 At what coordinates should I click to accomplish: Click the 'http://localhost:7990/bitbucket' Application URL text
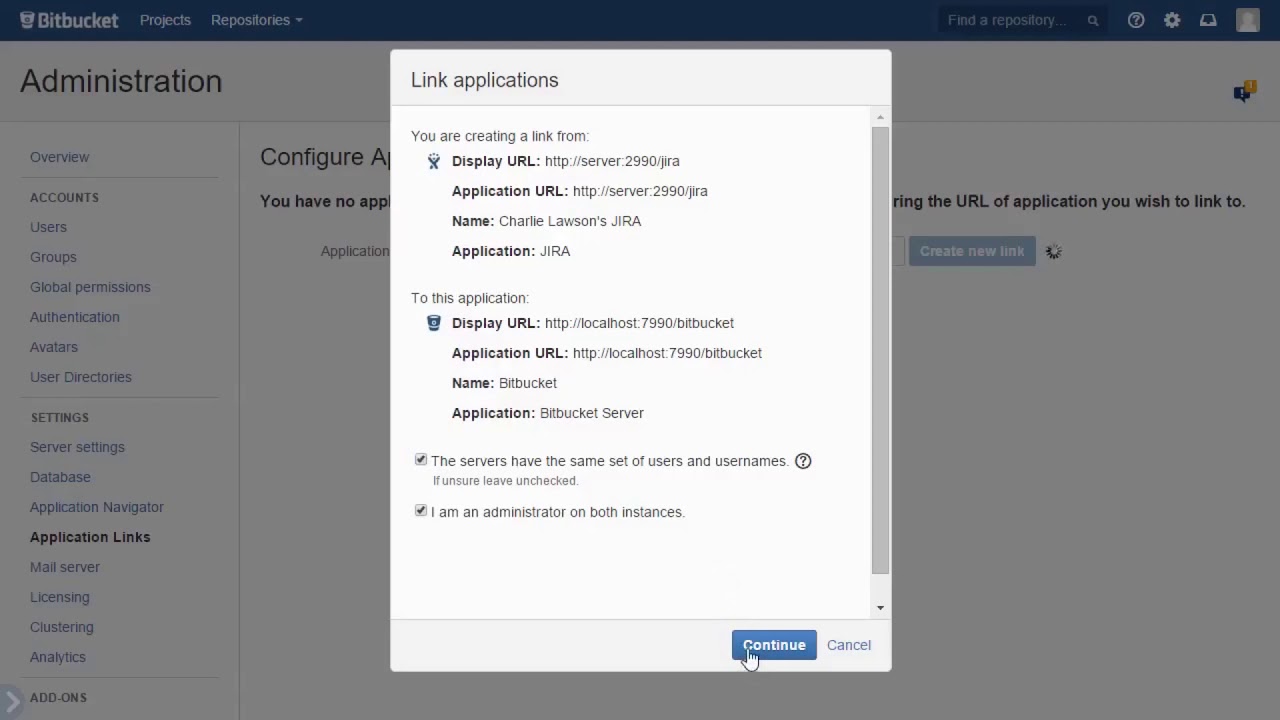coord(667,353)
